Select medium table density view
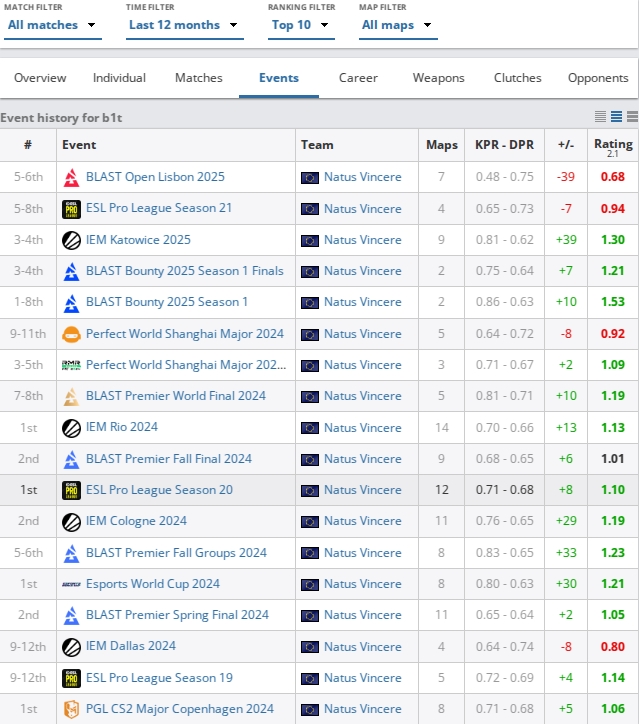Screen dimensions: 639x724 (x=616, y=116)
